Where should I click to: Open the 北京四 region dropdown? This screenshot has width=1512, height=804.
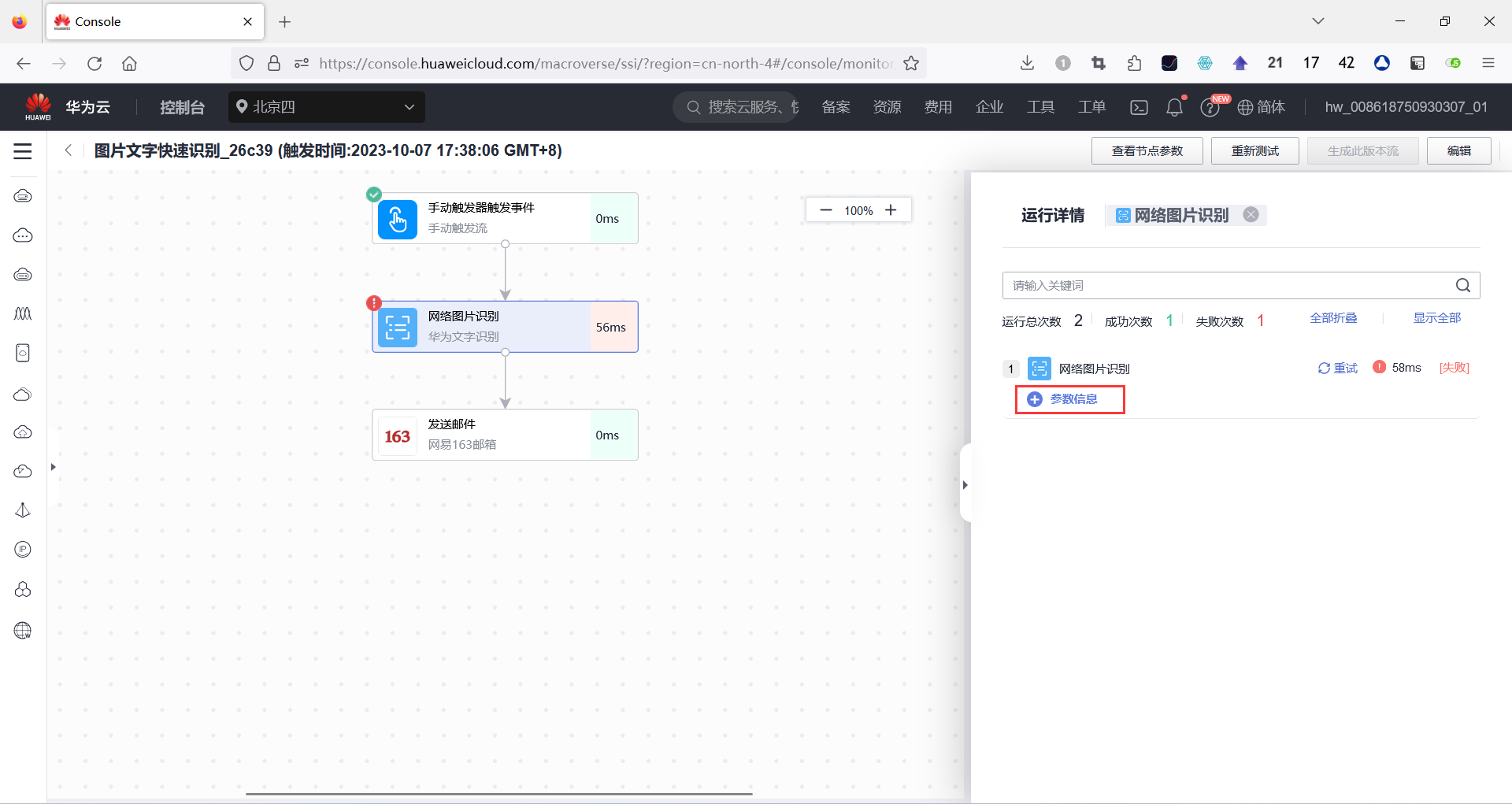coord(326,107)
